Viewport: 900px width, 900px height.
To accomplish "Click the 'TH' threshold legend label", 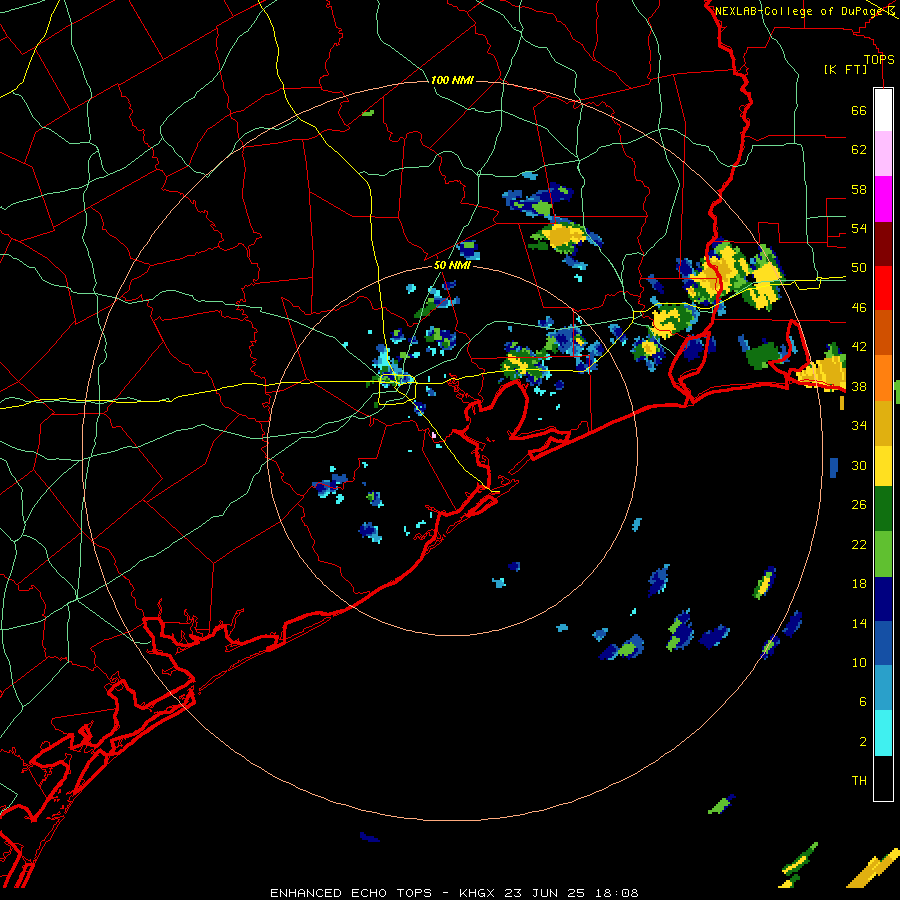I will [x=859, y=781].
